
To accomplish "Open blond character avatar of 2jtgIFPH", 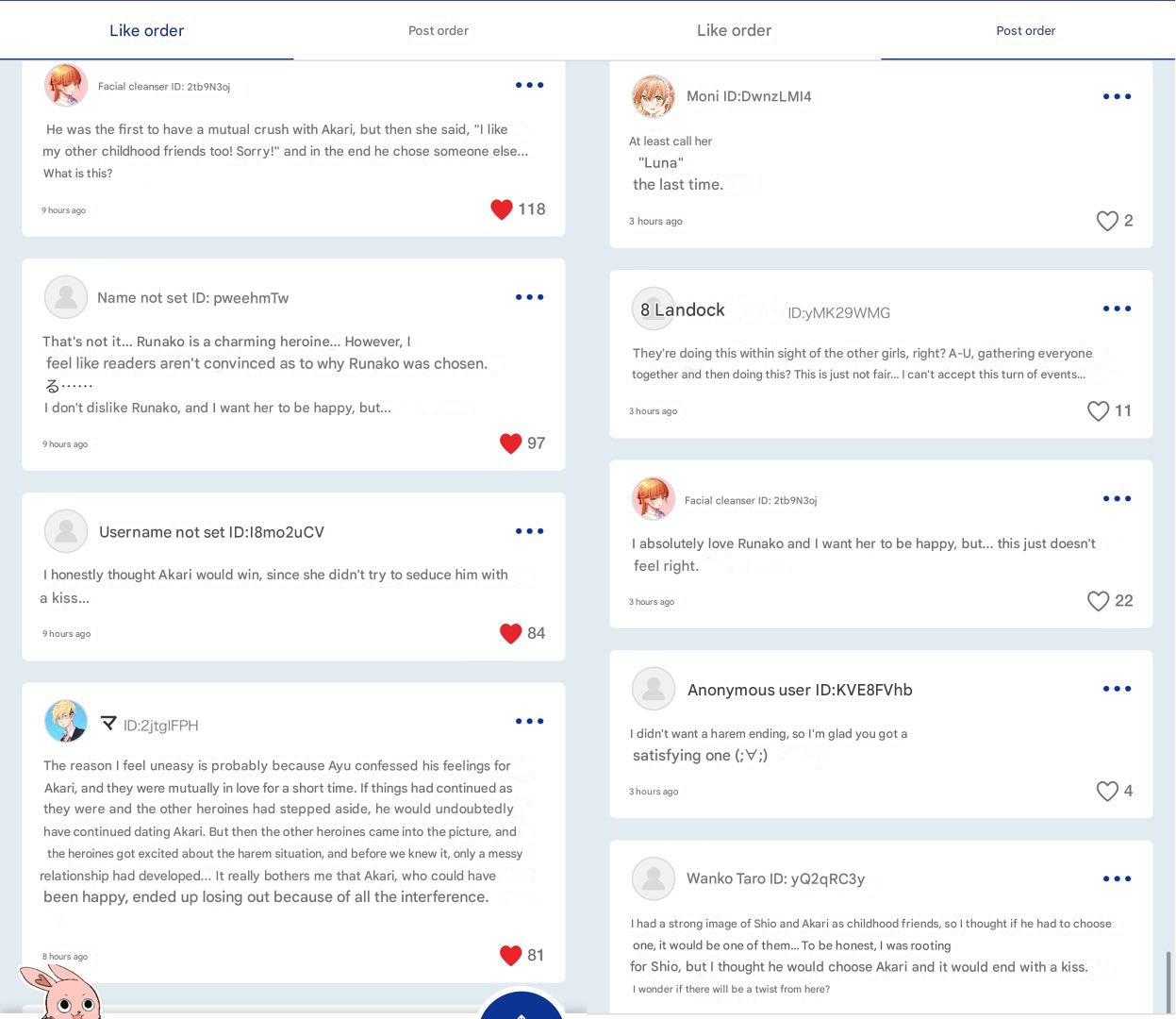I will (x=66, y=722).
